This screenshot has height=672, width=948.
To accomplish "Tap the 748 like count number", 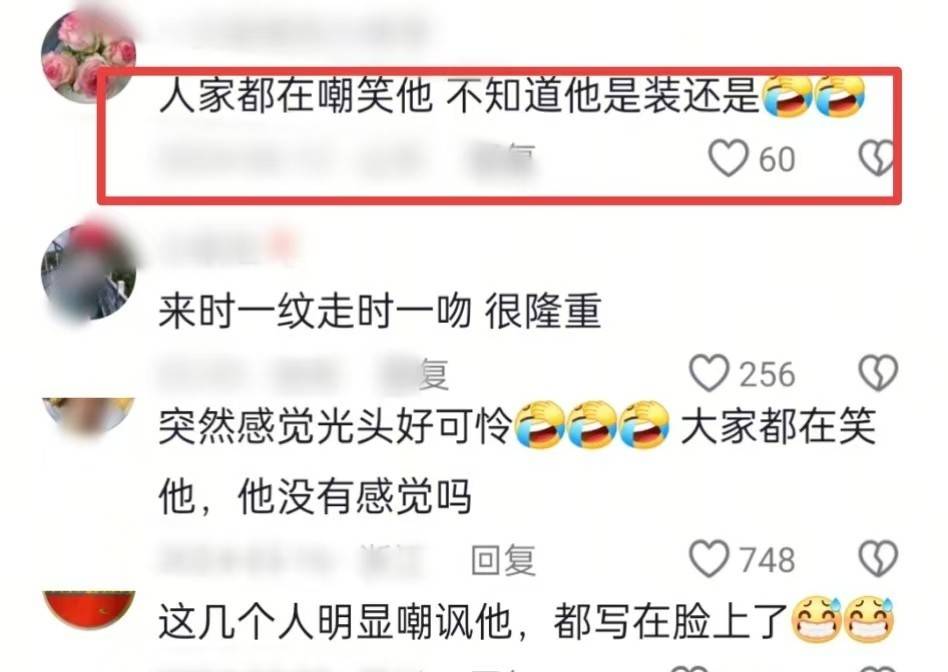I will pyautogui.click(x=767, y=559).
